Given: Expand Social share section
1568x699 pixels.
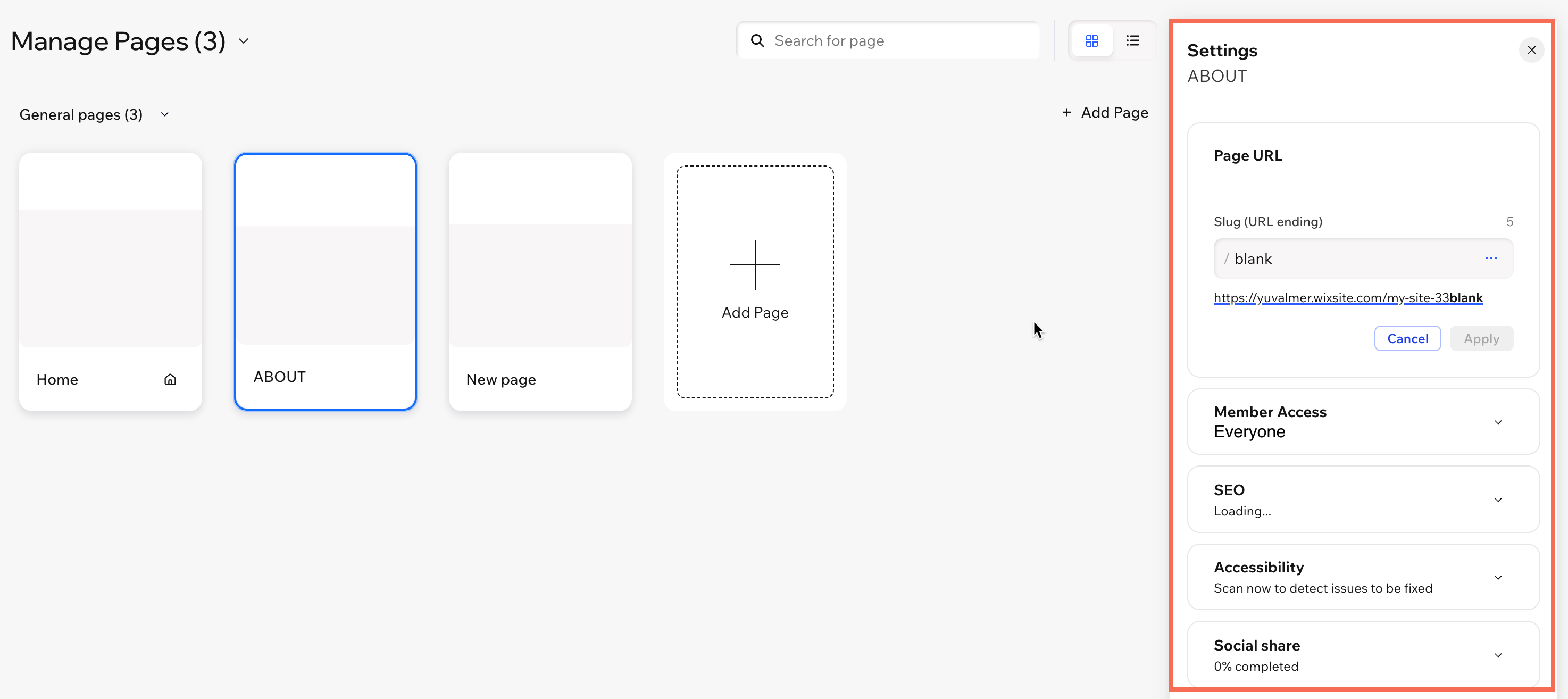Looking at the screenshot, I should (1497, 655).
